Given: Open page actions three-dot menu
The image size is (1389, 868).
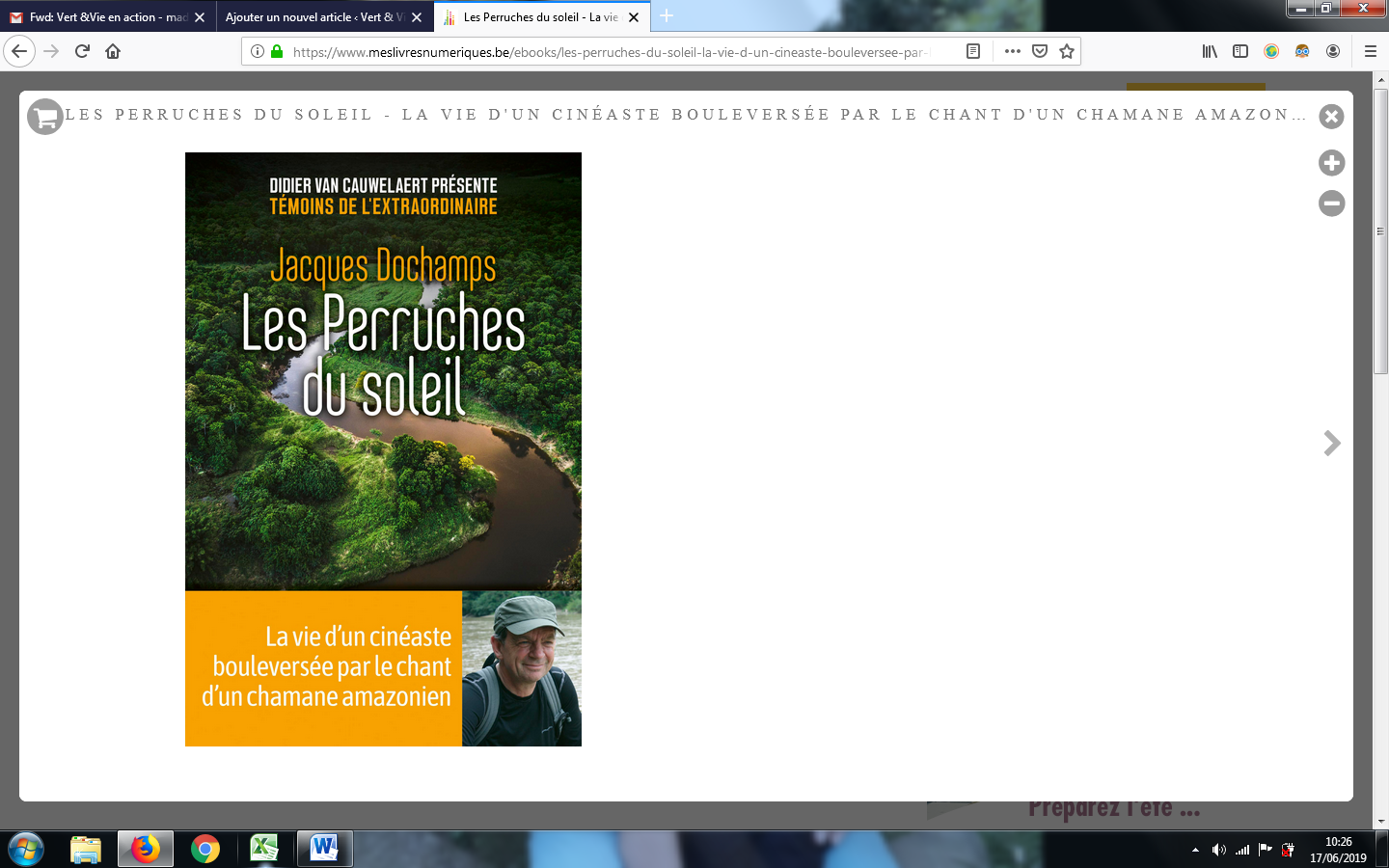Looking at the screenshot, I should click(x=1012, y=51).
